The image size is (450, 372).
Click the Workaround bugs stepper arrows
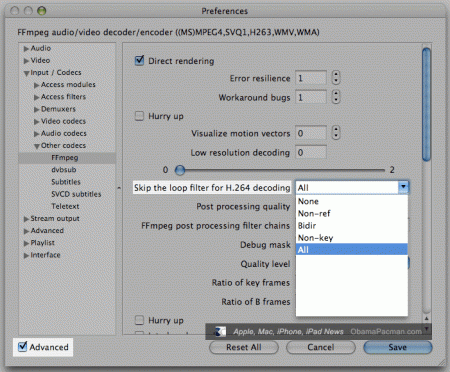[336, 97]
